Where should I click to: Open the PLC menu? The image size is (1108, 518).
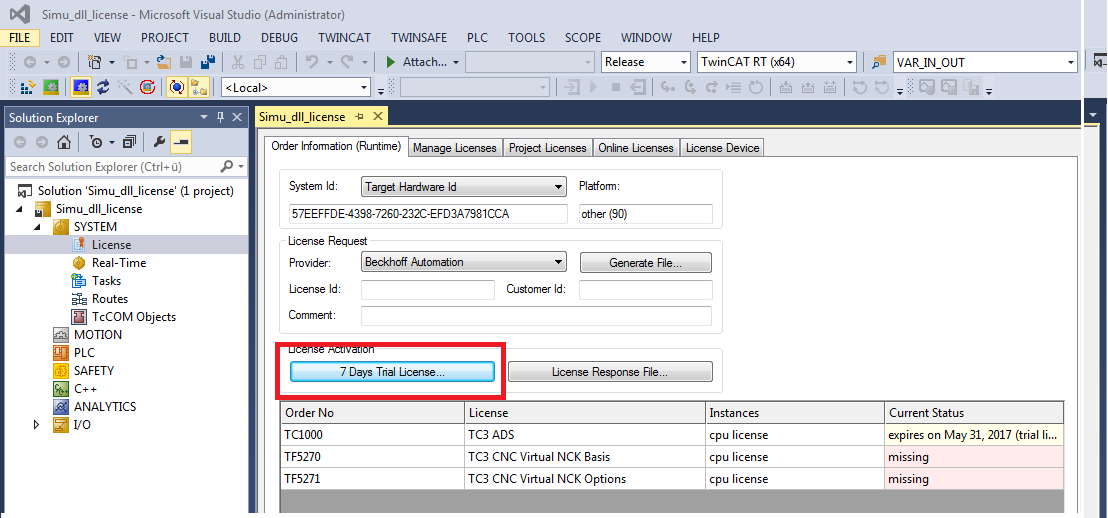coord(477,37)
